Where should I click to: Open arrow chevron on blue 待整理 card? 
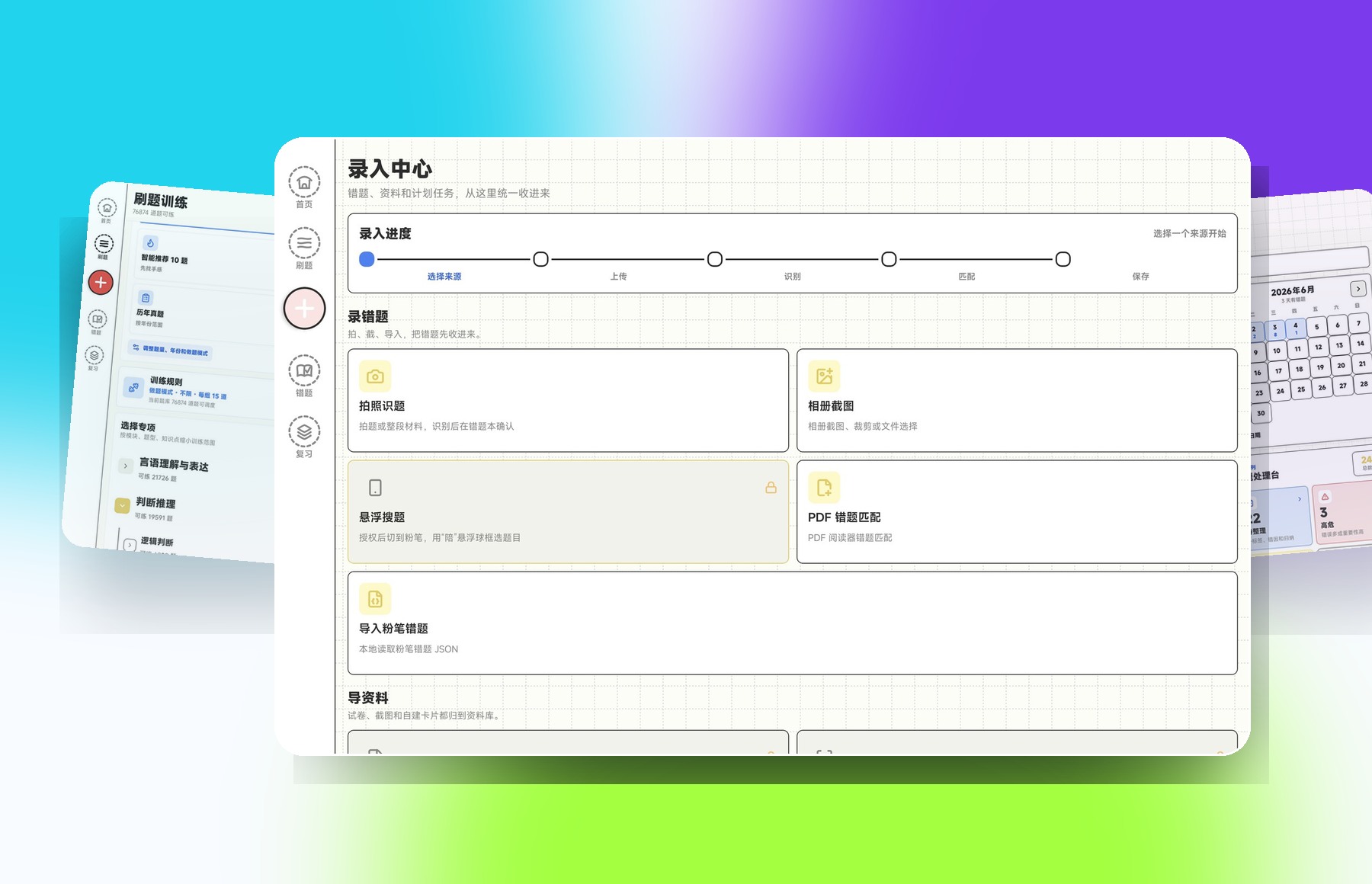[x=1300, y=499]
